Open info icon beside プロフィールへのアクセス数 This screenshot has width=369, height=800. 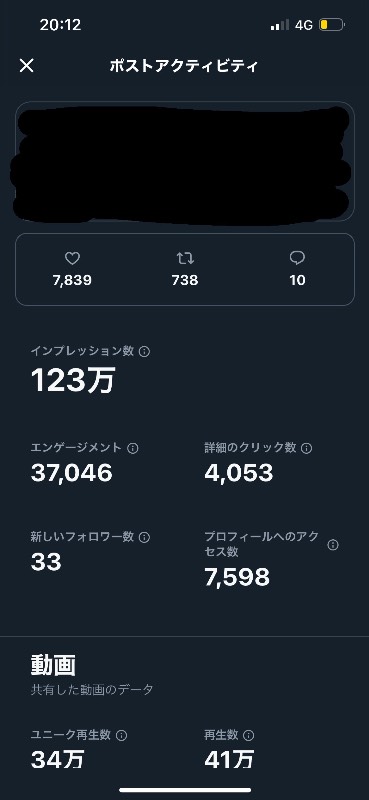click(x=333, y=545)
